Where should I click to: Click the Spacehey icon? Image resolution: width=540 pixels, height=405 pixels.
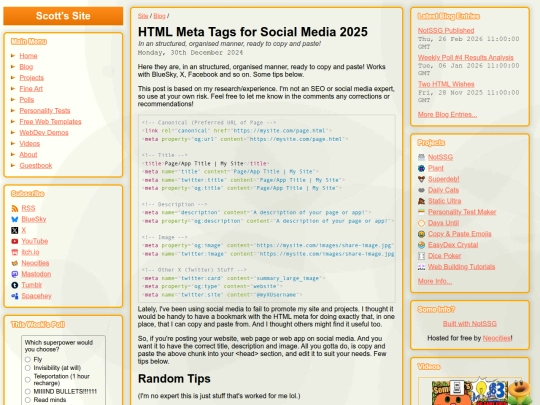coord(14,296)
